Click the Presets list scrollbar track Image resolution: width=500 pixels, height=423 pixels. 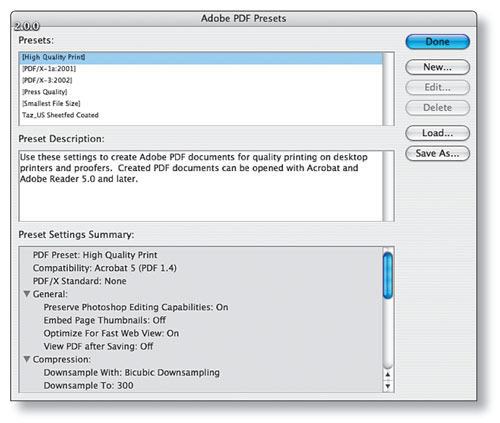[388, 89]
